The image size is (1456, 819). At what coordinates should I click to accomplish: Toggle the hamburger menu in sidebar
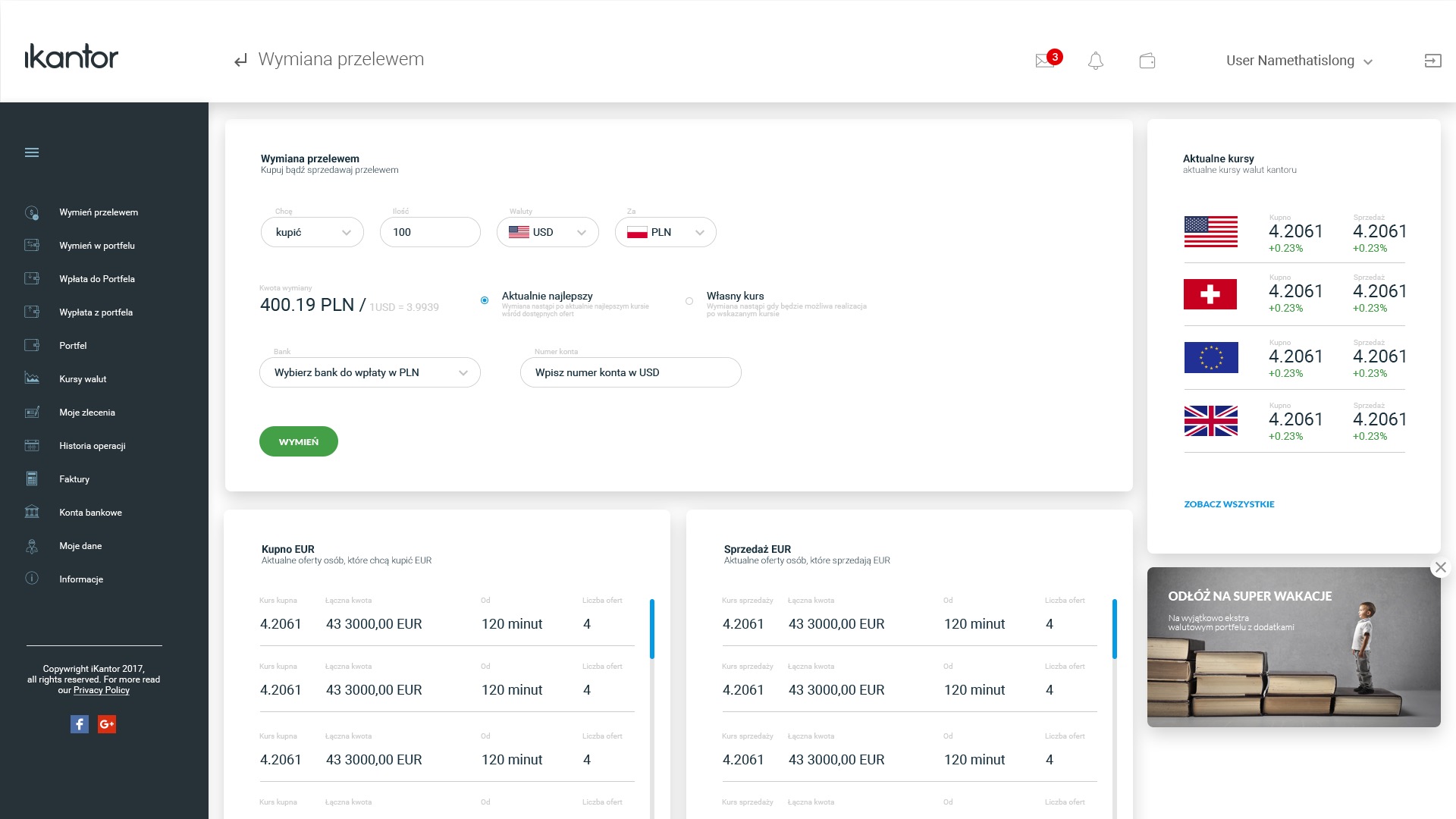click(x=32, y=152)
